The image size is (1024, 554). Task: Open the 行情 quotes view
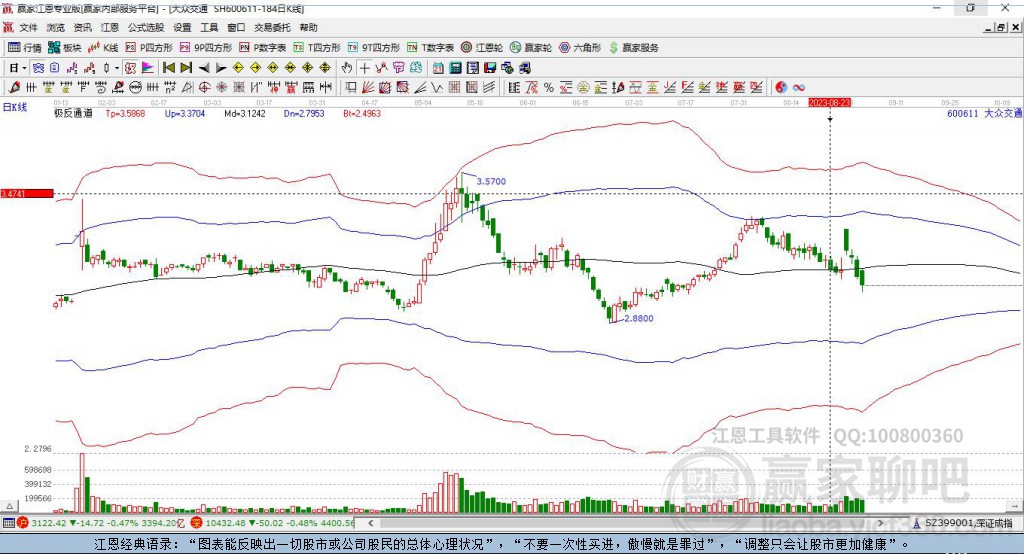pos(25,48)
